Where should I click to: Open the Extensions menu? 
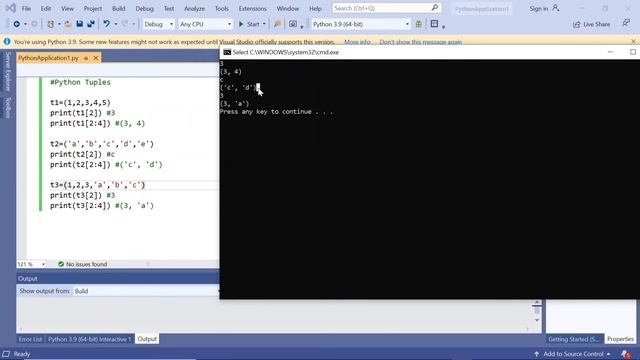(253, 9)
